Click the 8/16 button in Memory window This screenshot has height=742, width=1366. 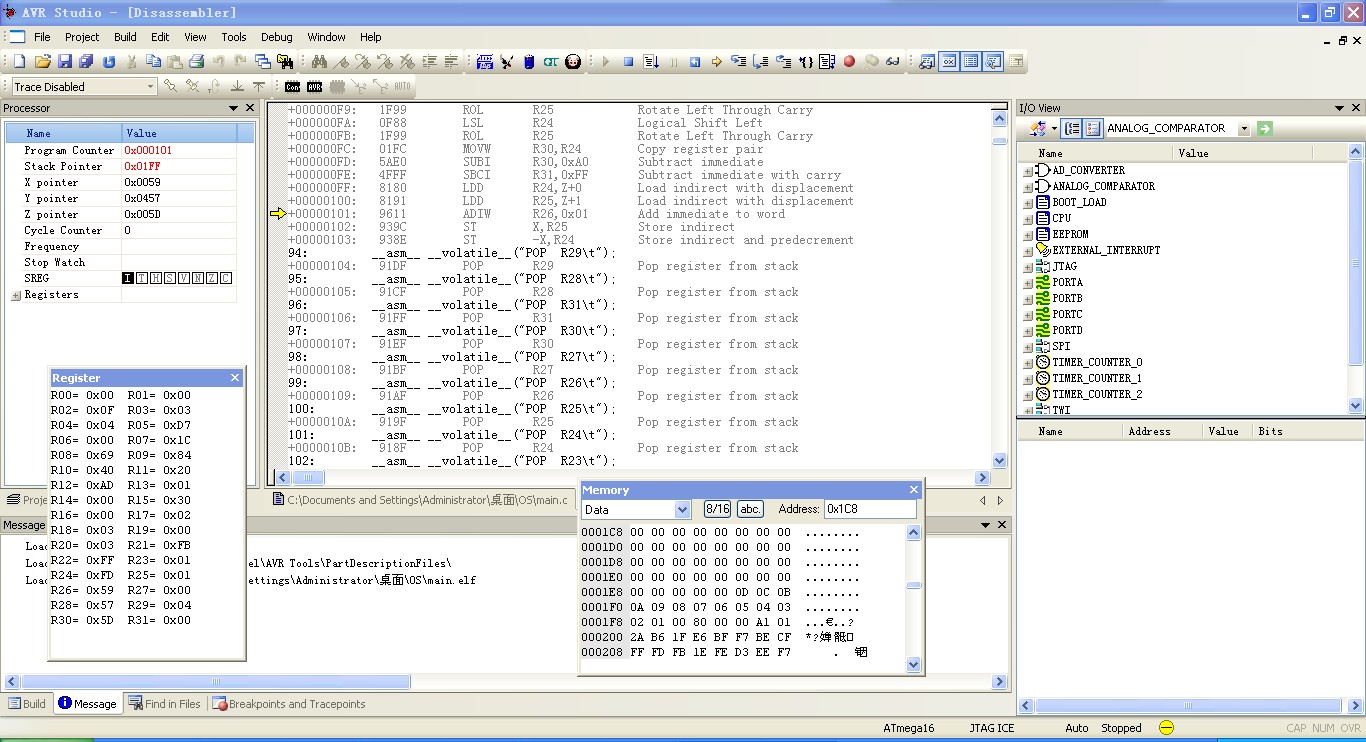pos(717,509)
